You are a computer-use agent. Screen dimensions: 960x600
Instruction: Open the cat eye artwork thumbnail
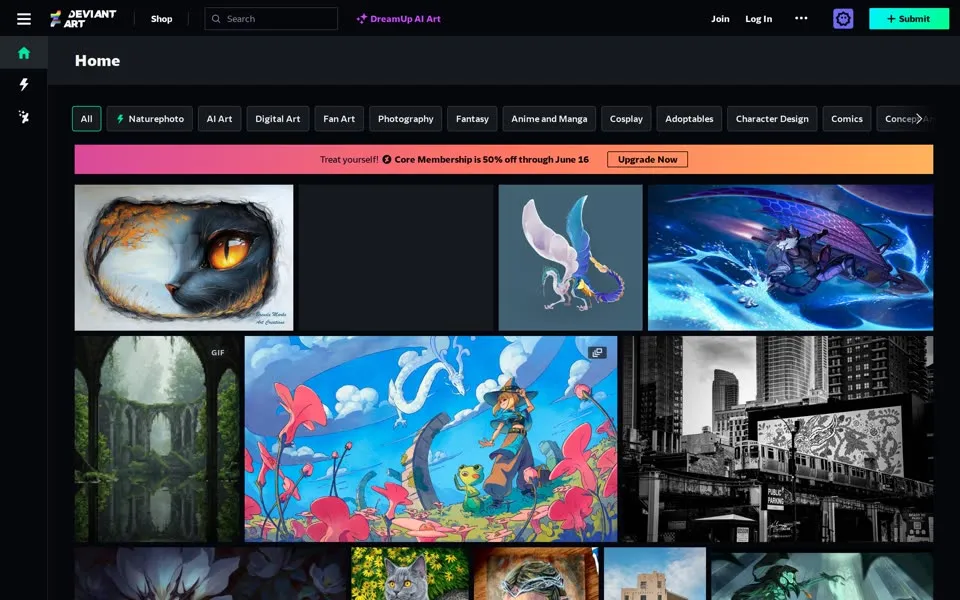point(184,258)
